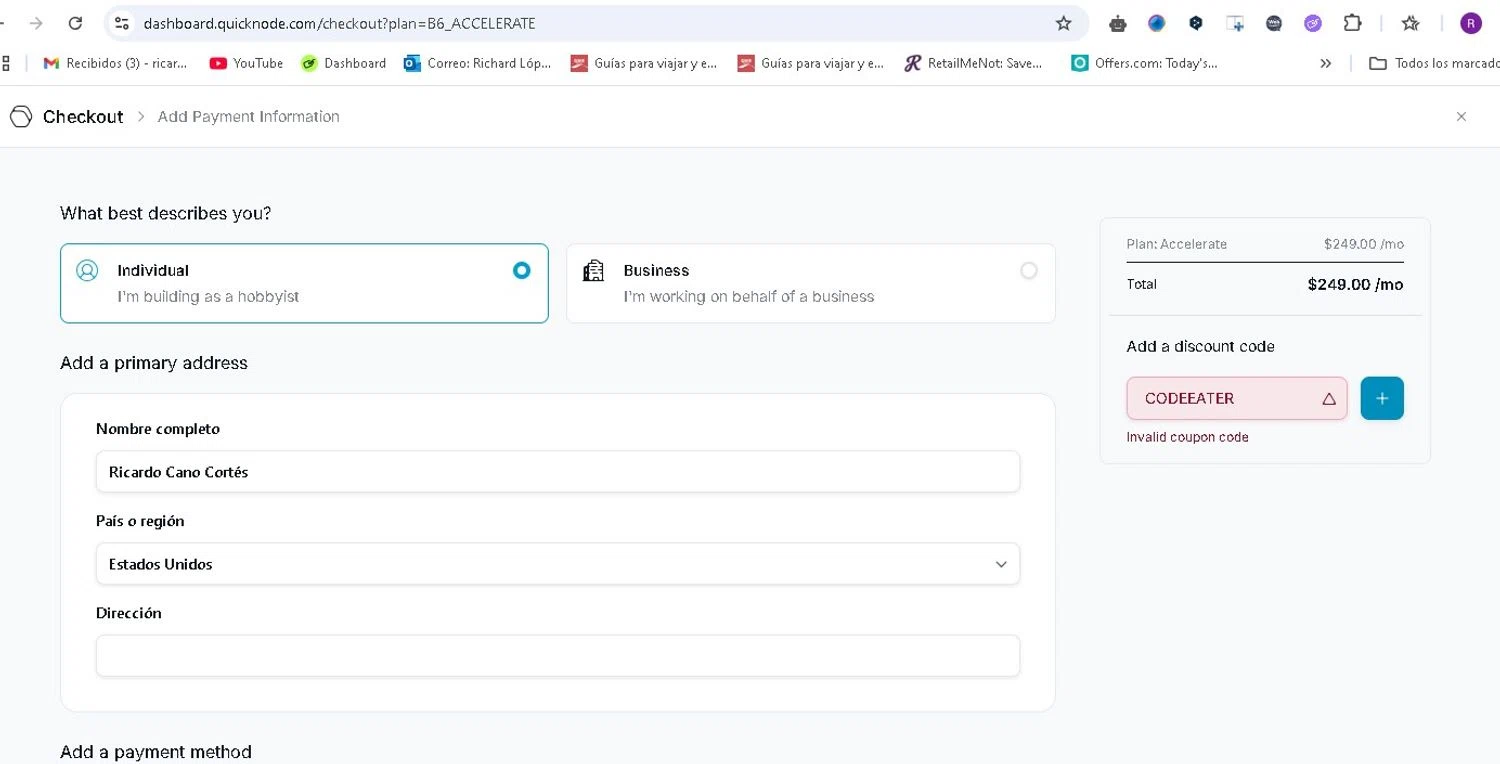
Task: Click the warning triangle in coupon field
Action: 1329,398
